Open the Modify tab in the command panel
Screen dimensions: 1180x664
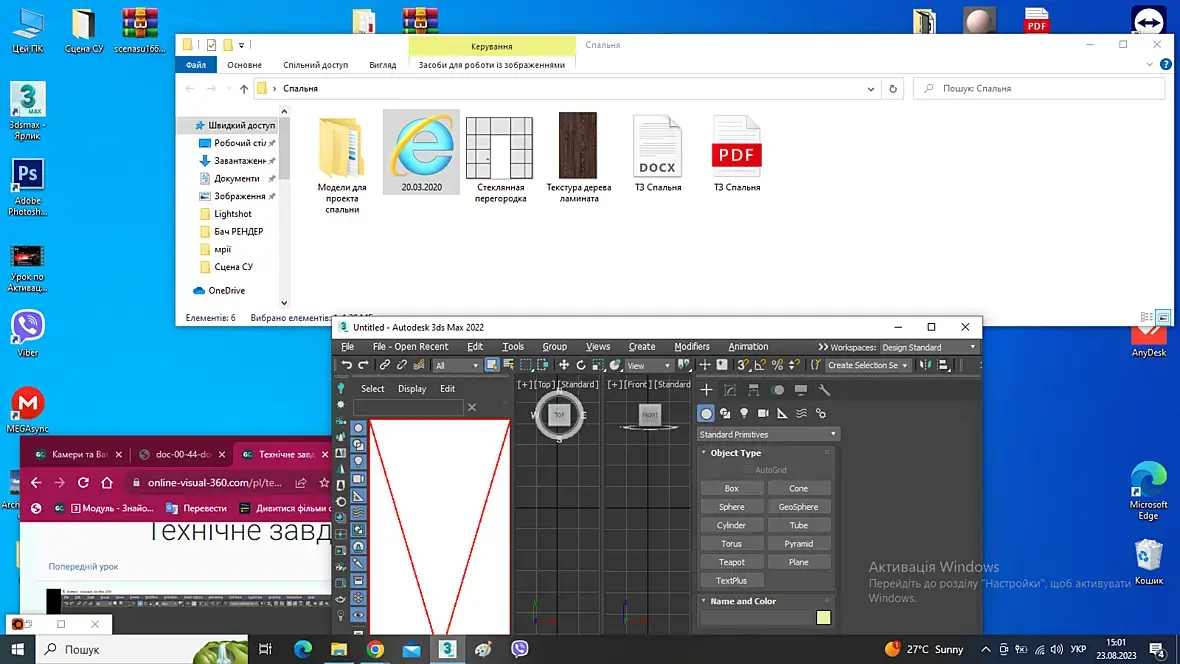tap(730, 390)
